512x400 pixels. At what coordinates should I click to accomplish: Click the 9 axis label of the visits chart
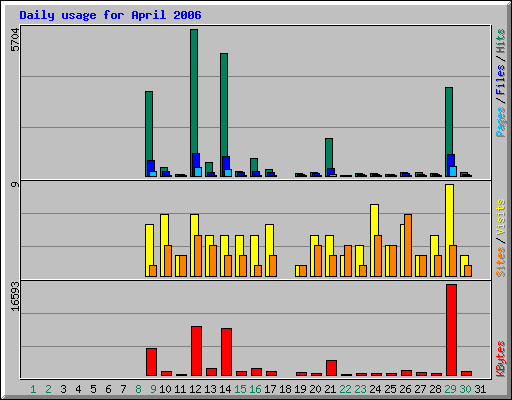click(x=15, y=184)
